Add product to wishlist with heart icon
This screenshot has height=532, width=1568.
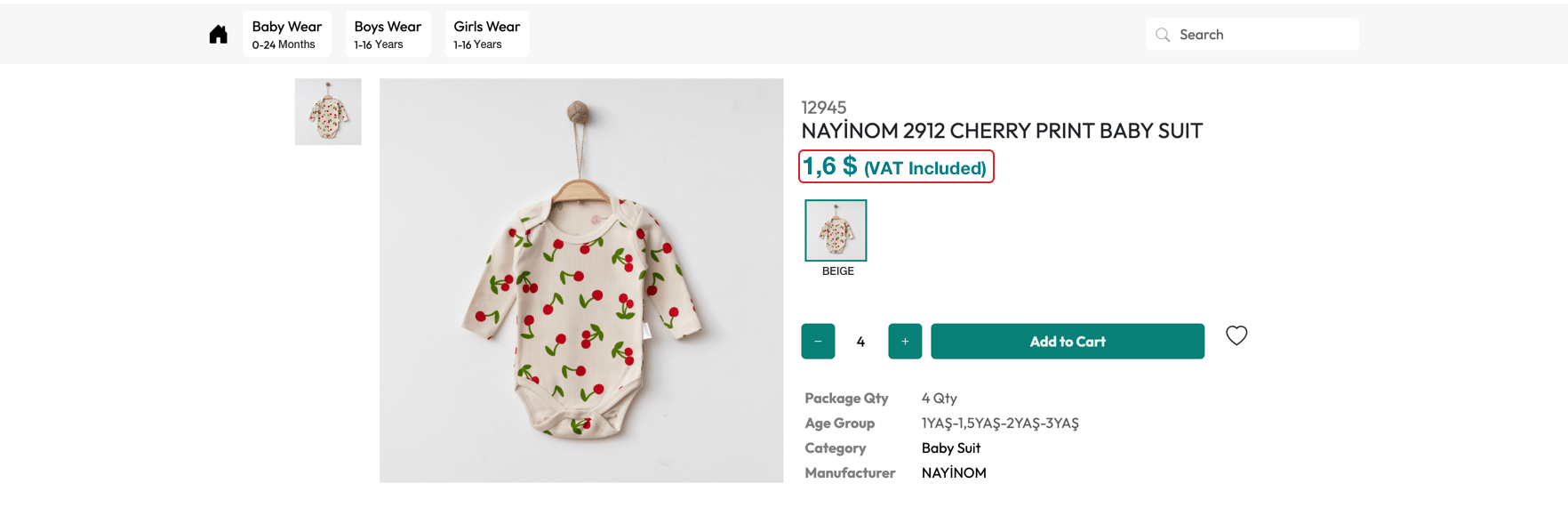tap(1236, 335)
